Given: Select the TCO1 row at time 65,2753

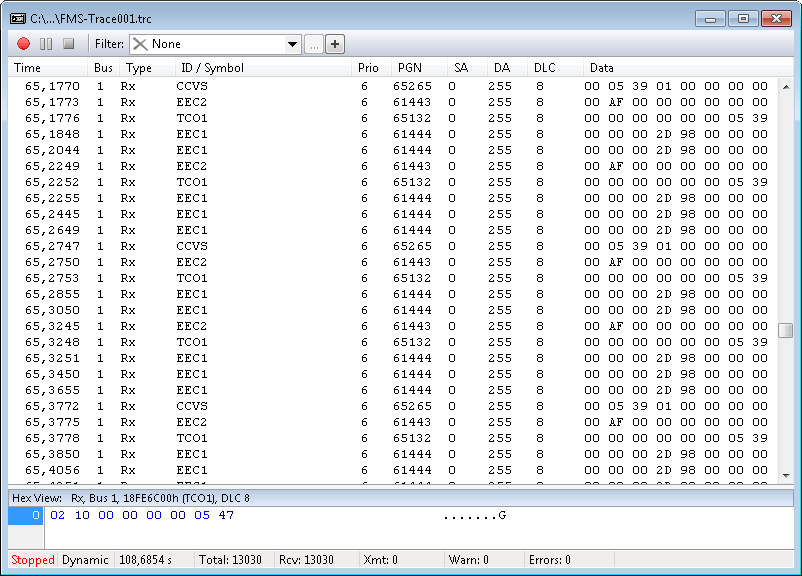Looking at the screenshot, I should coord(393,278).
